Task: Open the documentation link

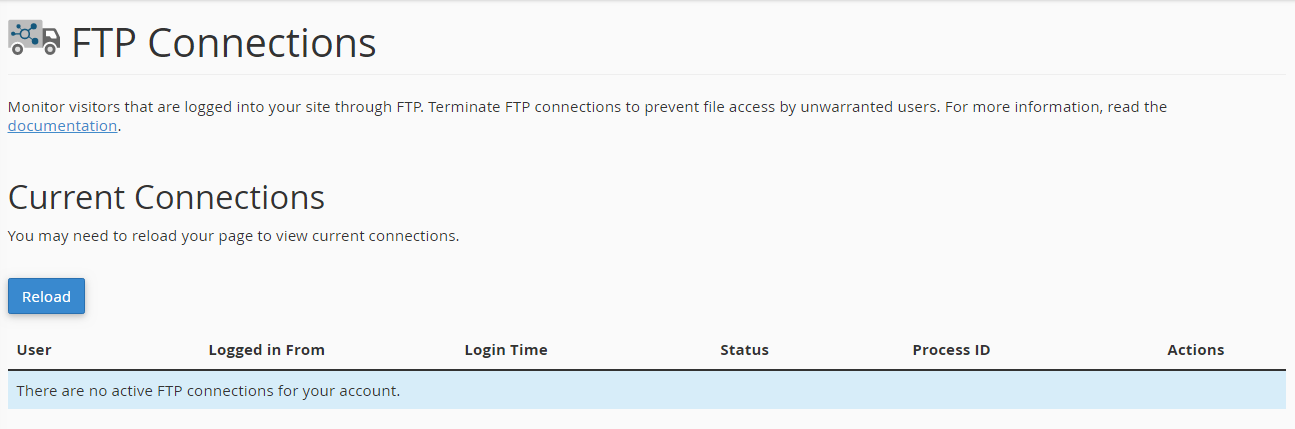Action: pyautogui.click(x=62, y=126)
